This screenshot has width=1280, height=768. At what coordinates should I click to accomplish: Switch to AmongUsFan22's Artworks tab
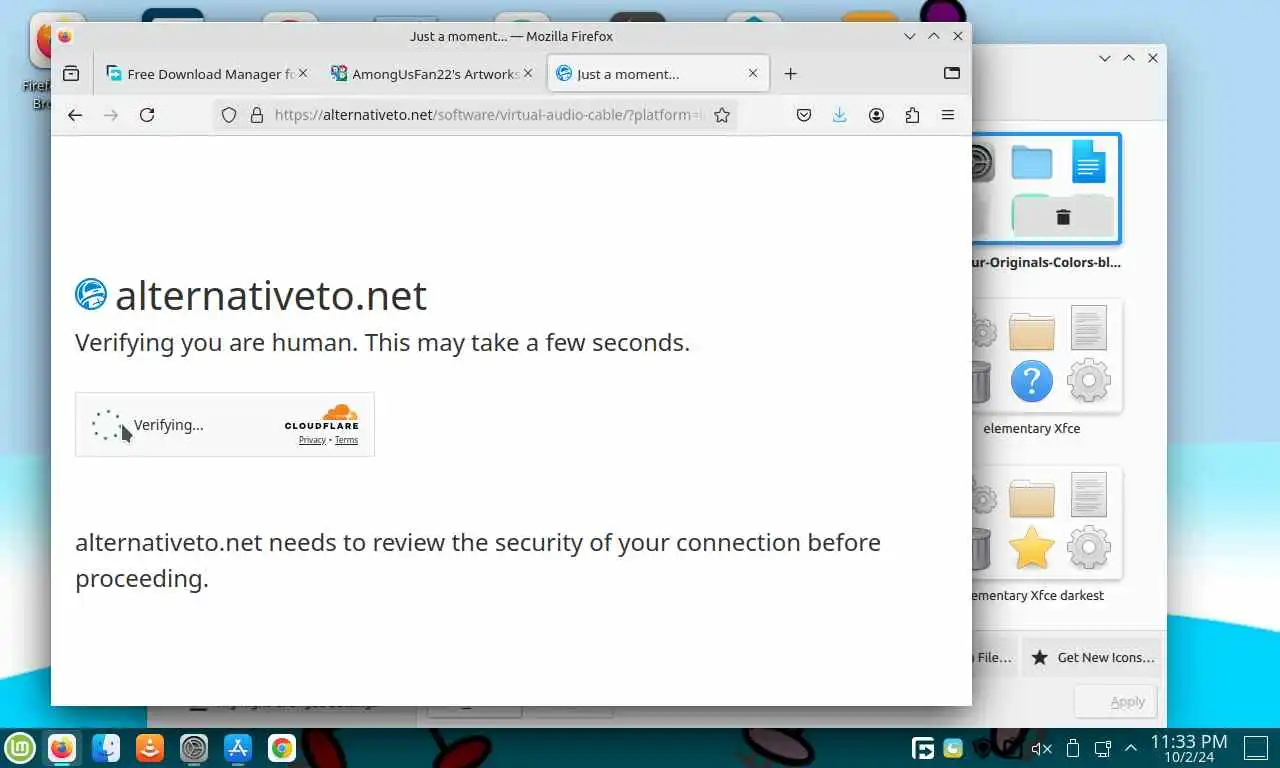[x=432, y=73]
